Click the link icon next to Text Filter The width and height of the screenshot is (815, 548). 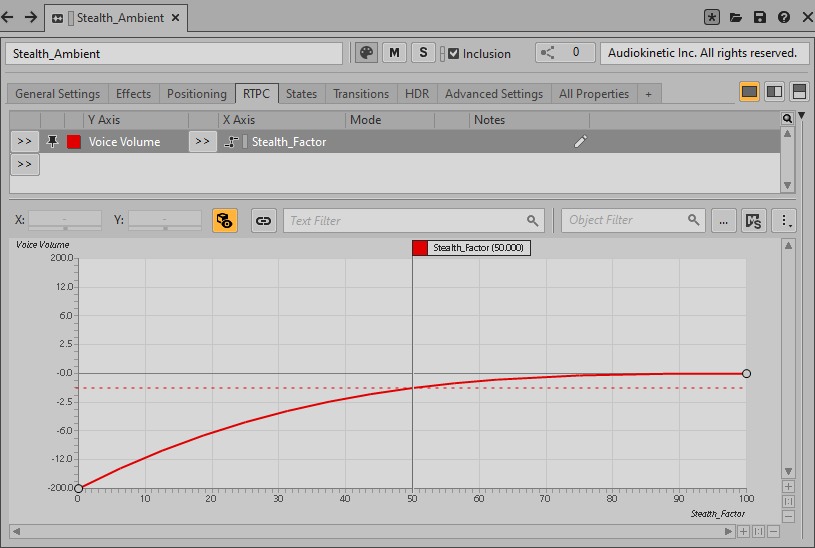[263, 221]
